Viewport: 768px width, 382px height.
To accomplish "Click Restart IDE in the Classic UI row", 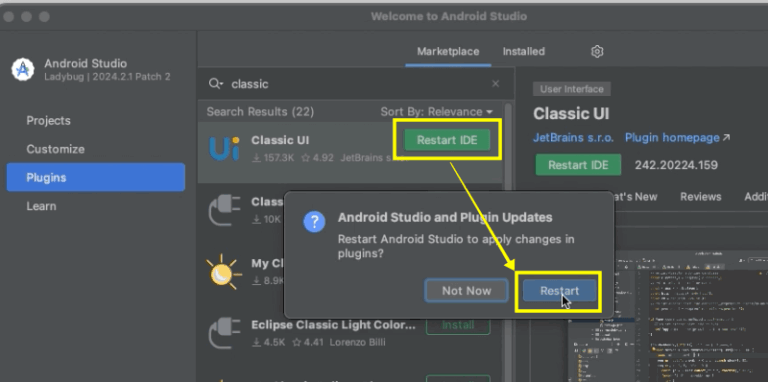I will click(x=447, y=140).
